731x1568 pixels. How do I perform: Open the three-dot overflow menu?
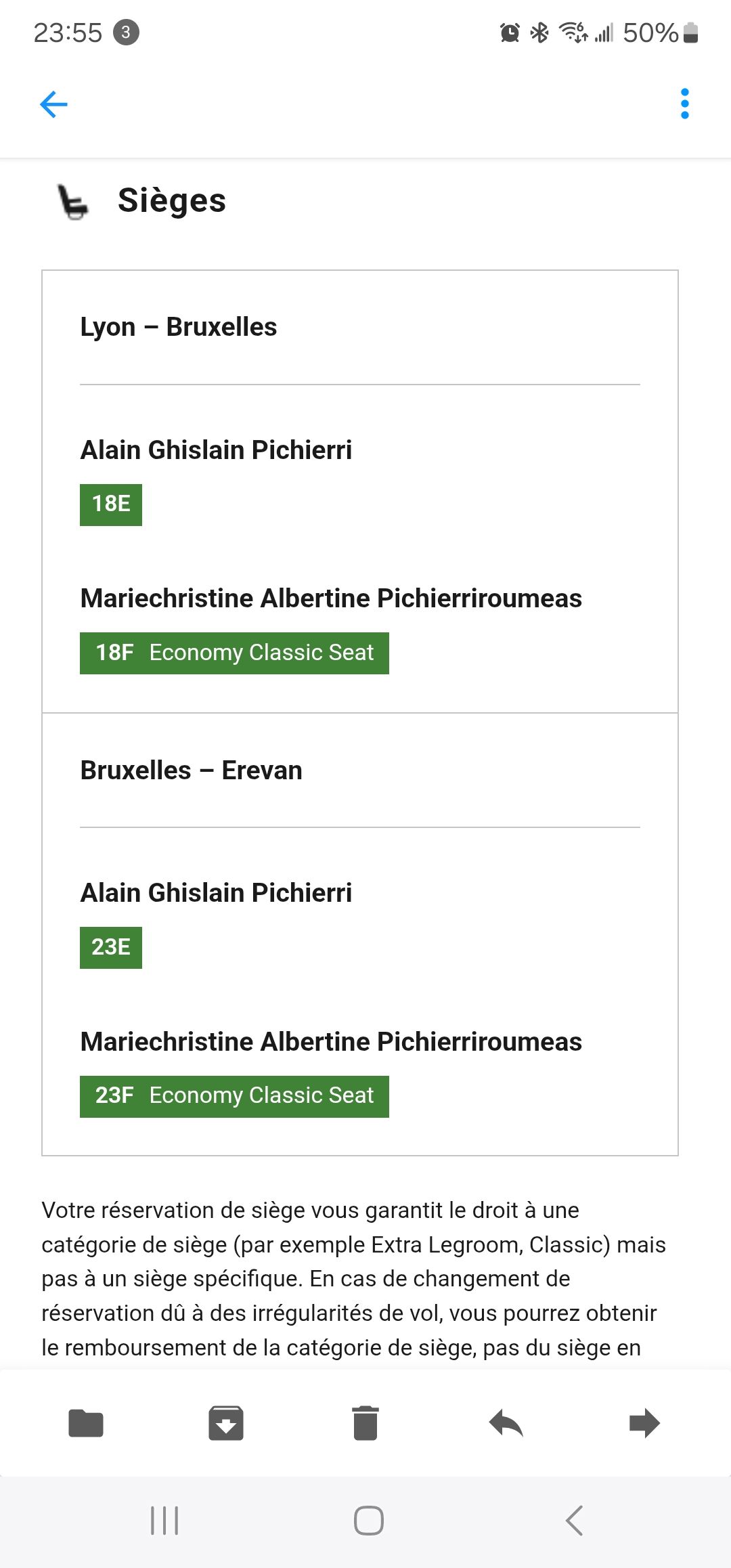(x=685, y=104)
